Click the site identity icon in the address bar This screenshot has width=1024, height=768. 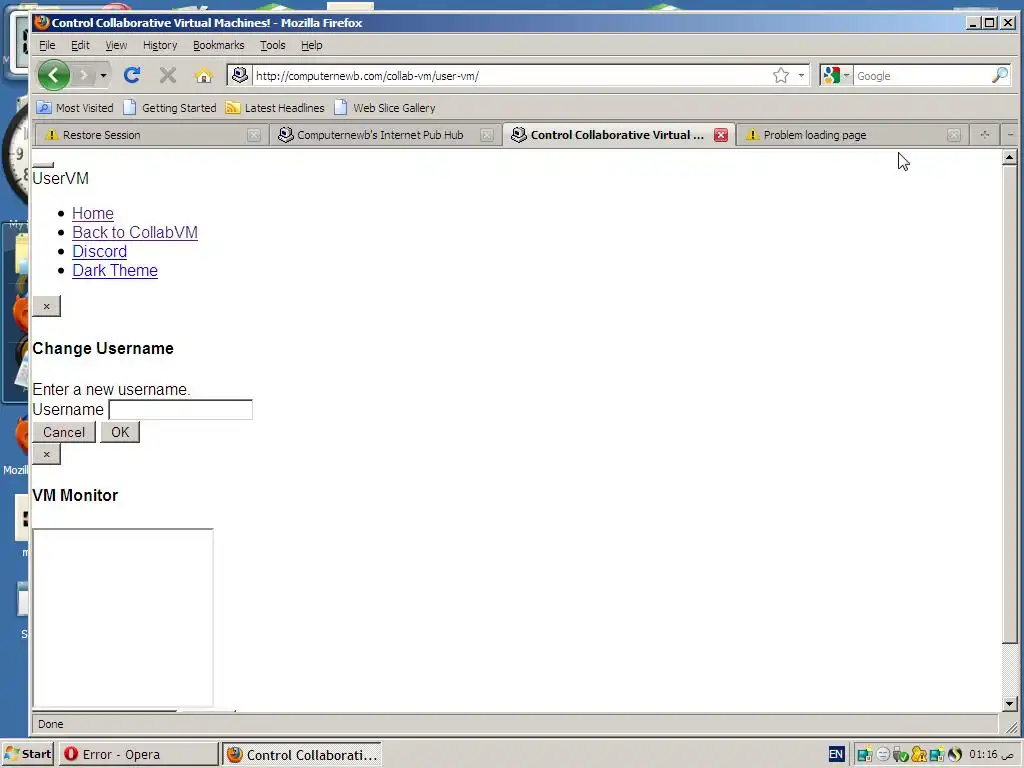pos(240,75)
